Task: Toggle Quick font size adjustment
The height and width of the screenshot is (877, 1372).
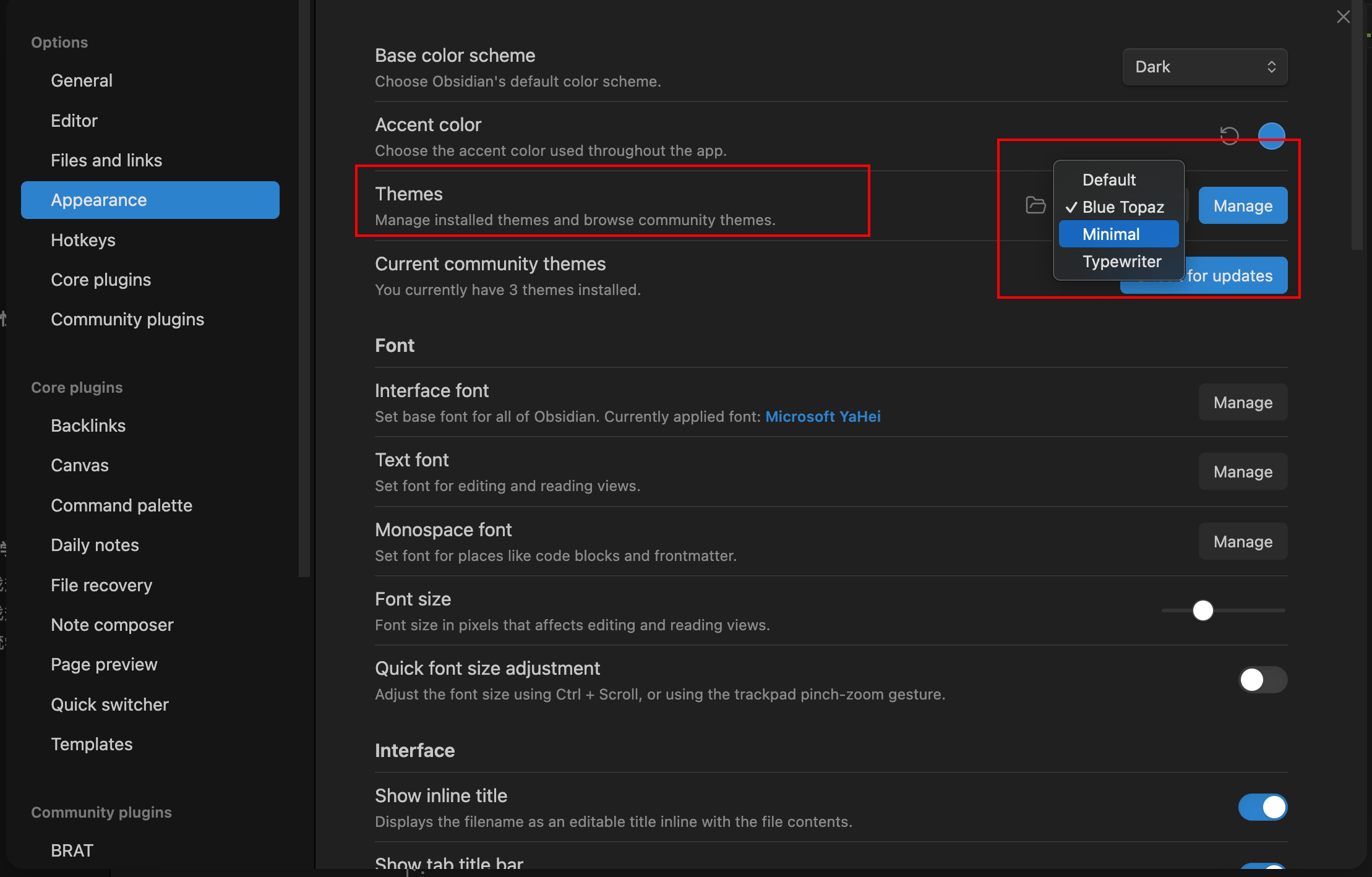Action: 1263,680
